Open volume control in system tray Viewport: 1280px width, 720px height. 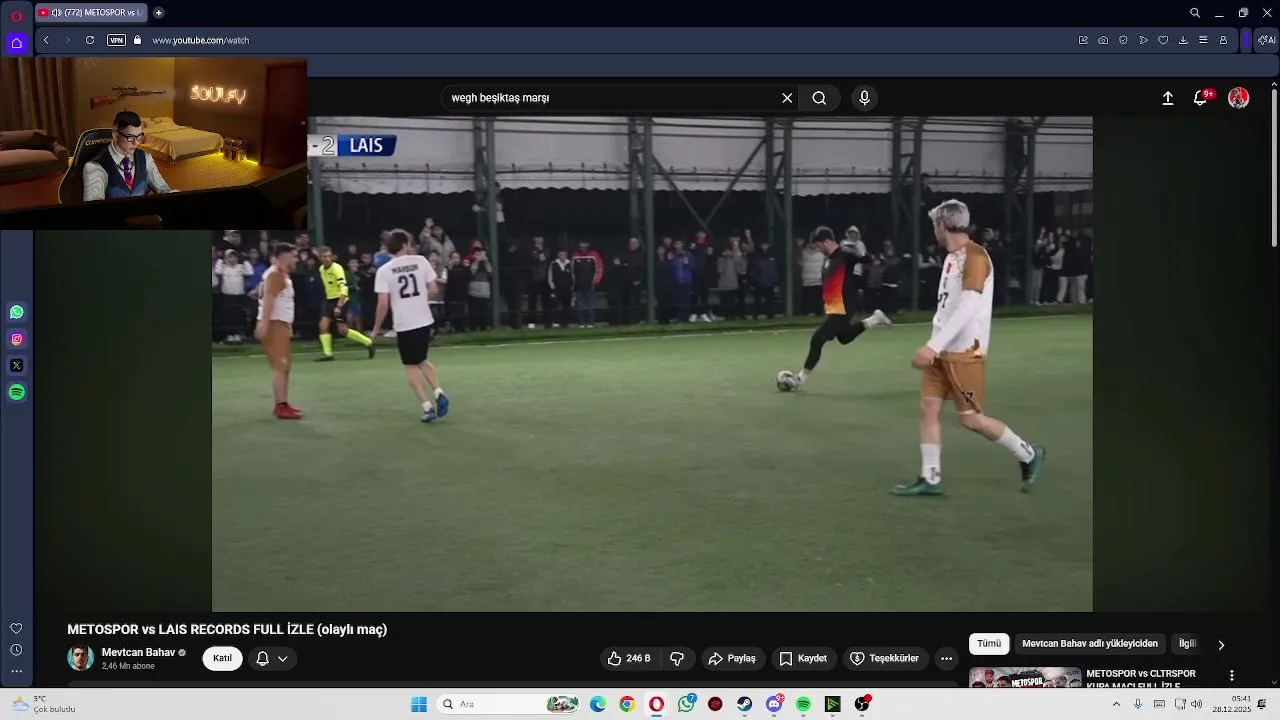[1197, 704]
